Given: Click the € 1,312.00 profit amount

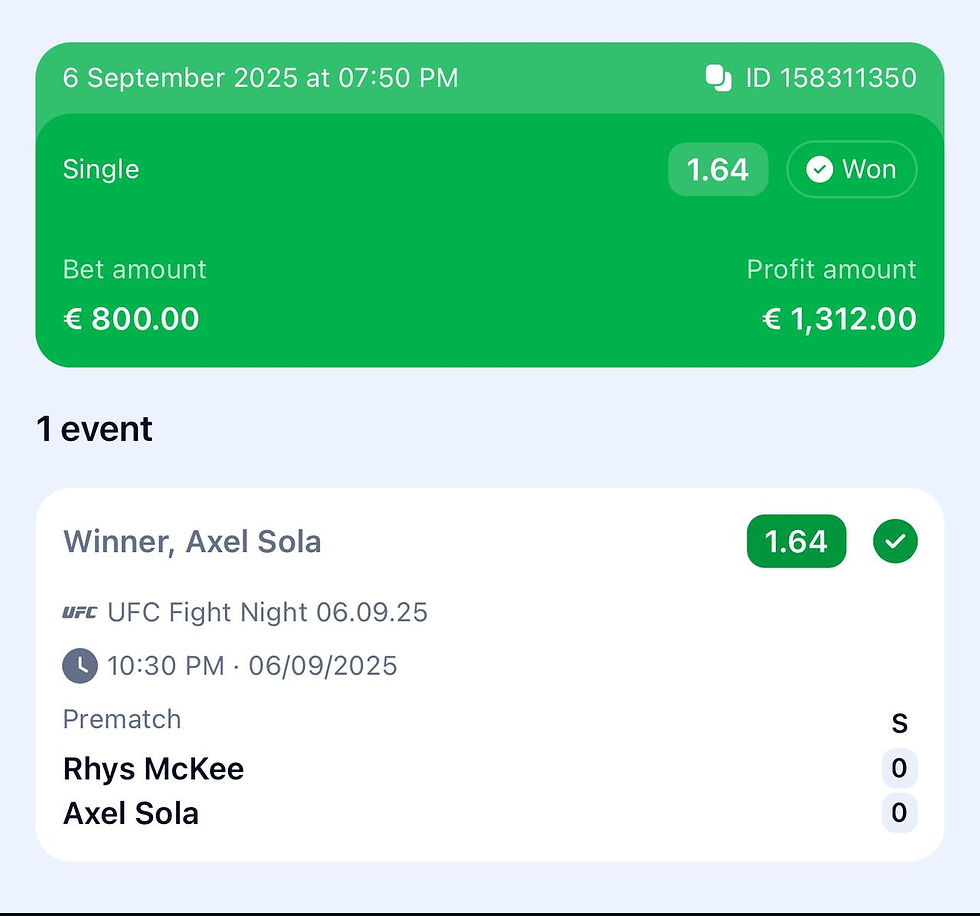Looking at the screenshot, I should [840, 319].
